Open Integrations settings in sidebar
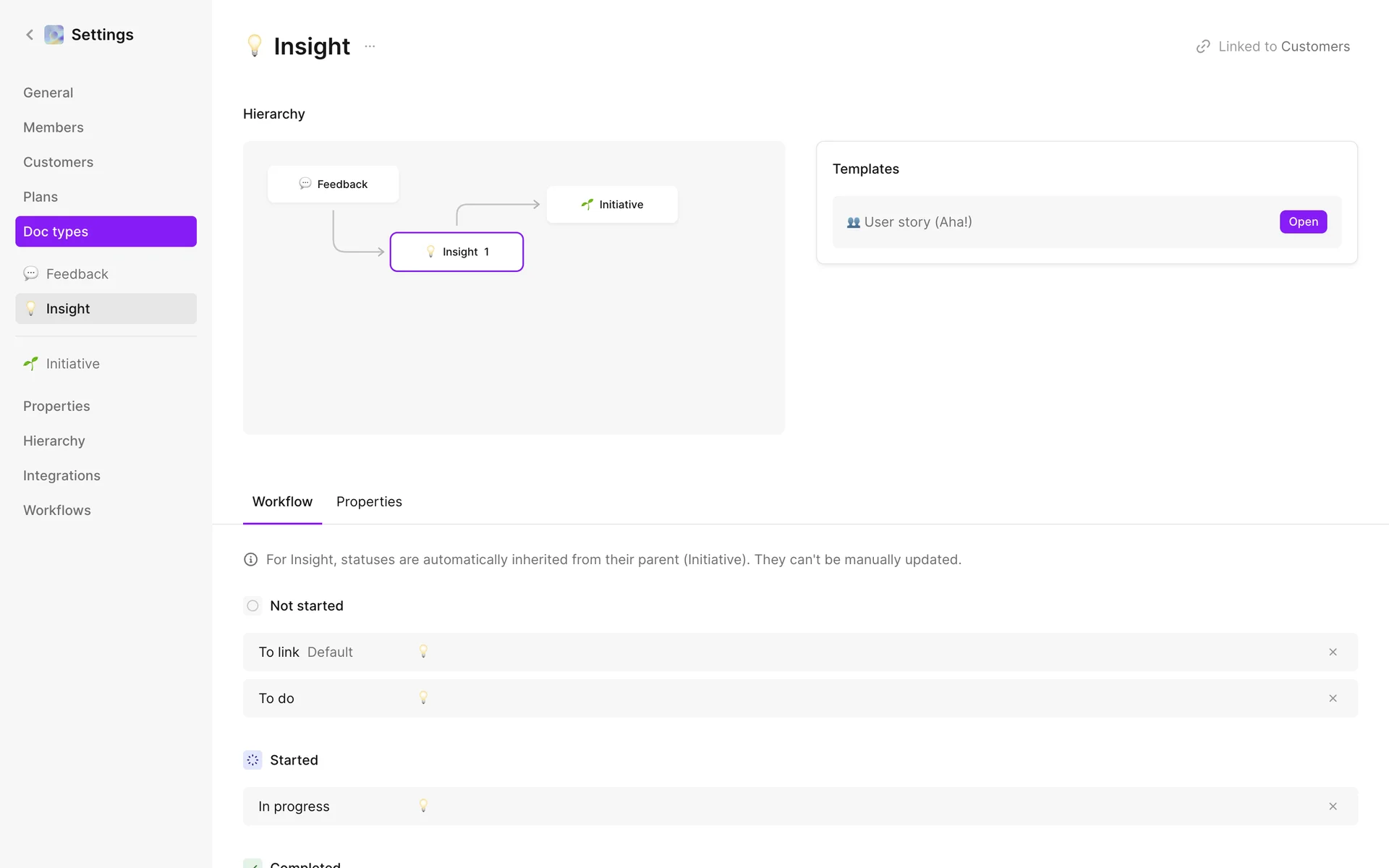This screenshot has height=868, width=1389. pos(61,475)
